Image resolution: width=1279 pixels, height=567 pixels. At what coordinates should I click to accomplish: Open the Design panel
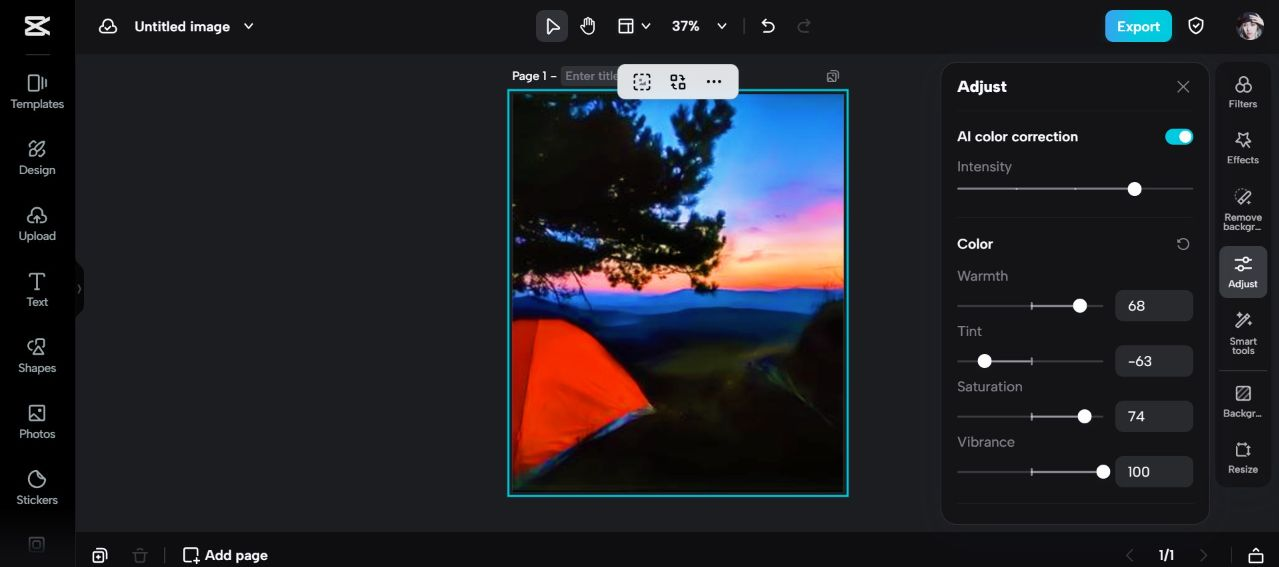coord(37,158)
